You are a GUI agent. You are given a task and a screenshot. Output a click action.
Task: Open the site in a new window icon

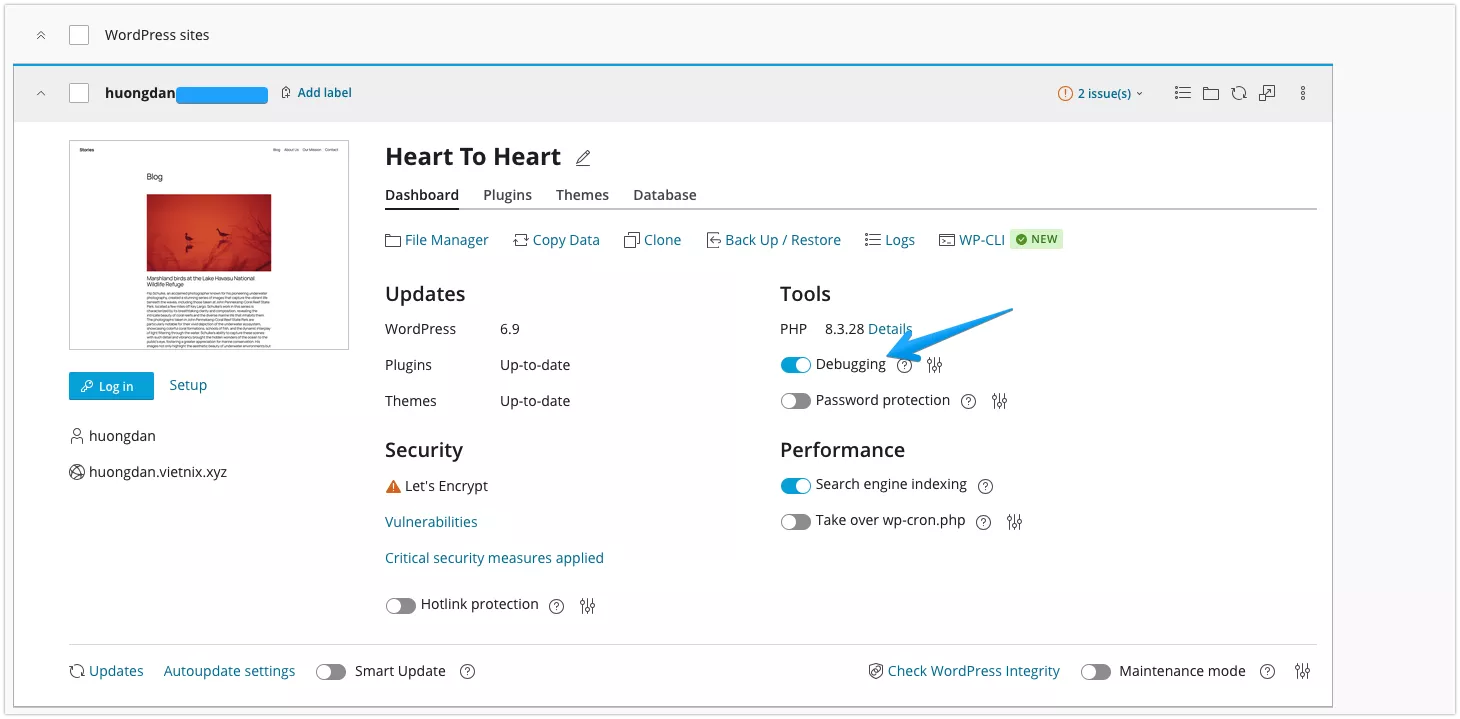click(1269, 92)
